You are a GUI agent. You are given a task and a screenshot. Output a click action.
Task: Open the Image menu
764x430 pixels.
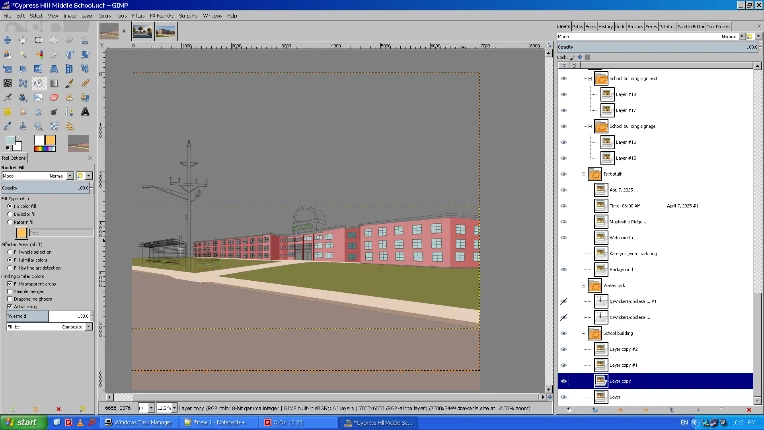[x=70, y=16]
